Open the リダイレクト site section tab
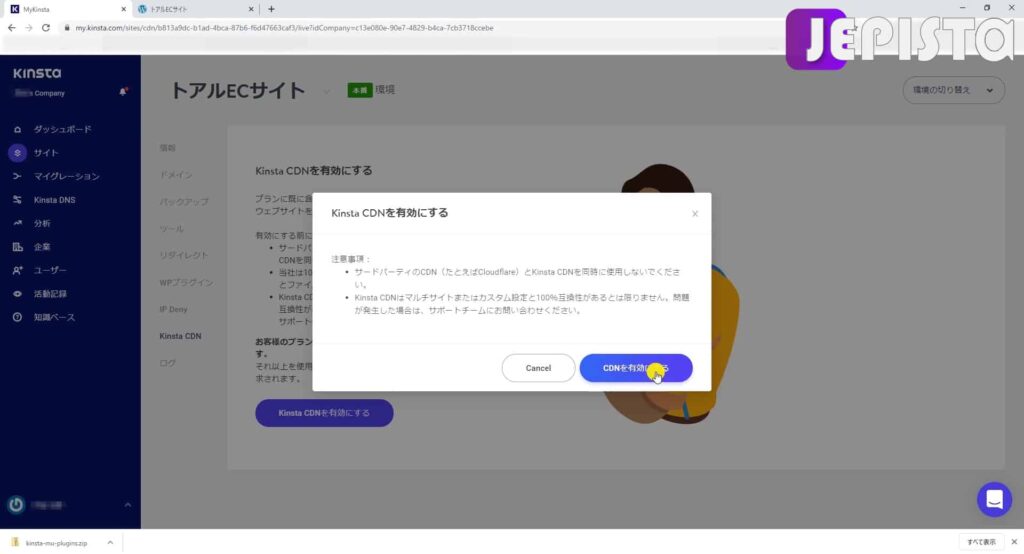Viewport: 1024px width, 554px height. (184, 255)
